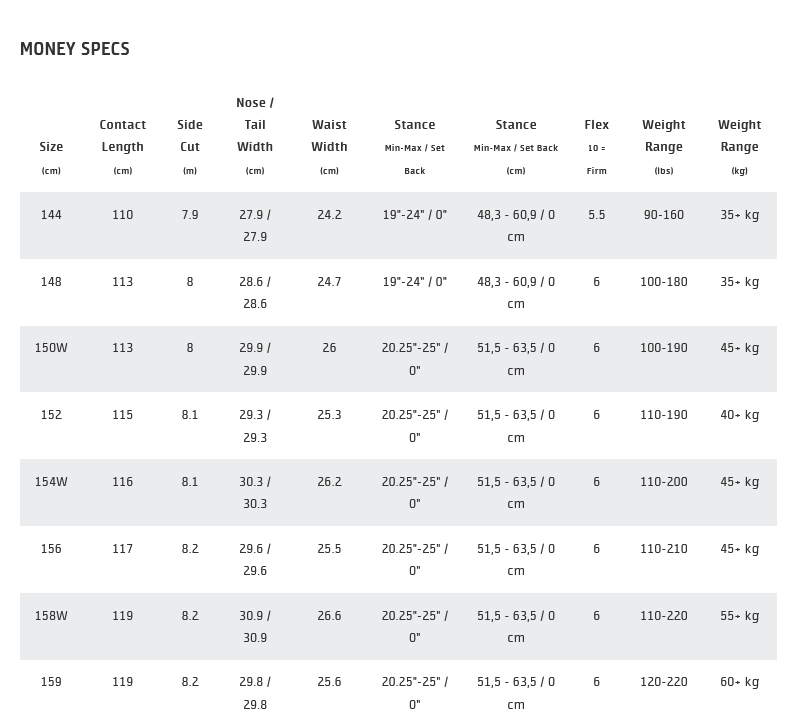Screen dimensions: 793x726
Task: Click the 7.9 side cut value
Action: [x=190, y=215]
